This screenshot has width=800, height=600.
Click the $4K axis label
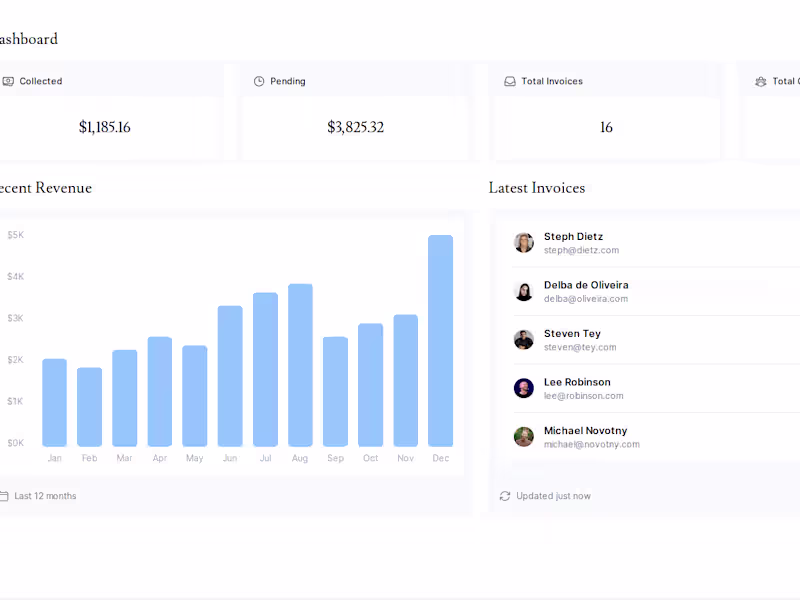point(16,277)
